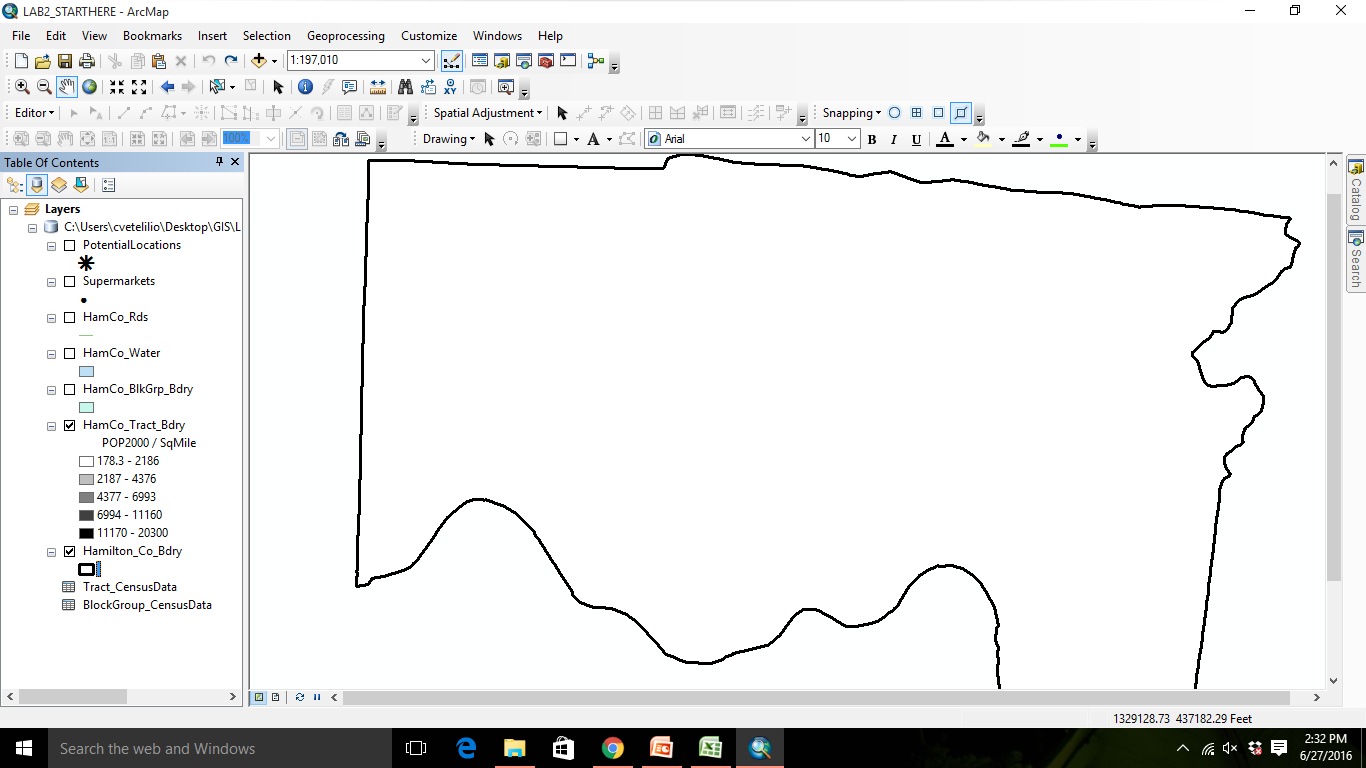Open the Create Viewer Window tool

pos(505,87)
